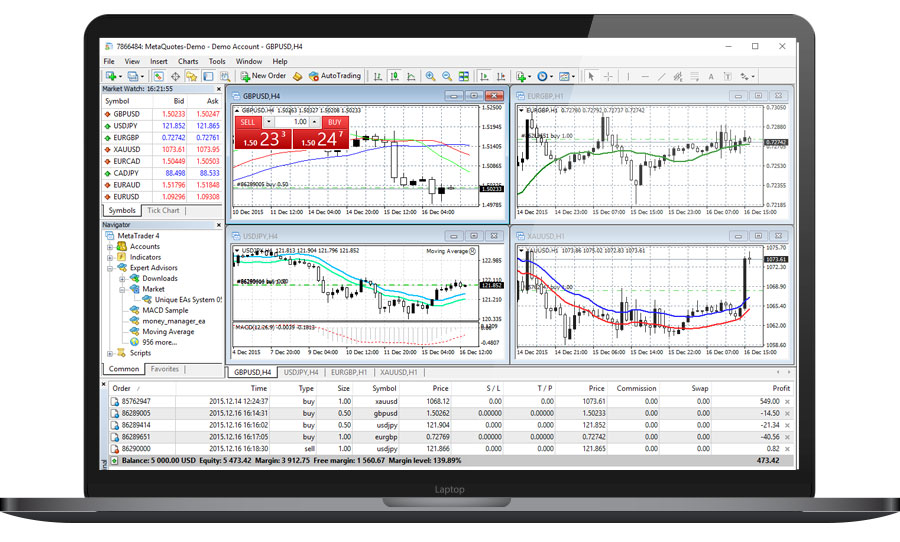
Task: Collapse the Expert Advisors tree node
Action: click(x=110, y=268)
